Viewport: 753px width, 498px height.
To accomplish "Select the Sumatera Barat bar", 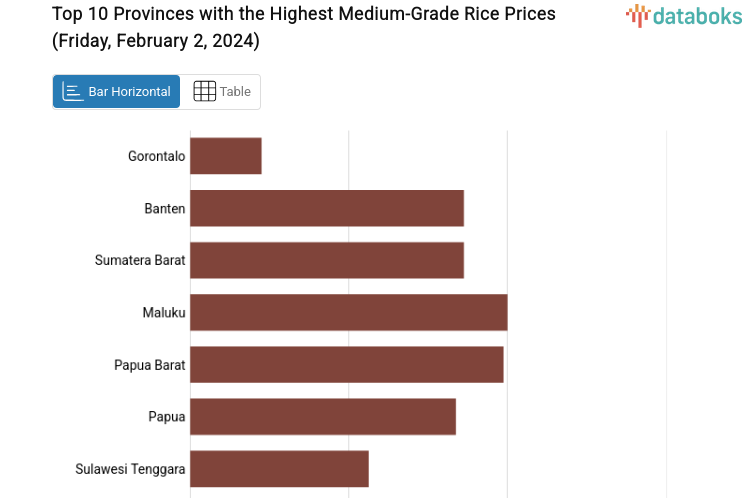I will tap(327, 260).
